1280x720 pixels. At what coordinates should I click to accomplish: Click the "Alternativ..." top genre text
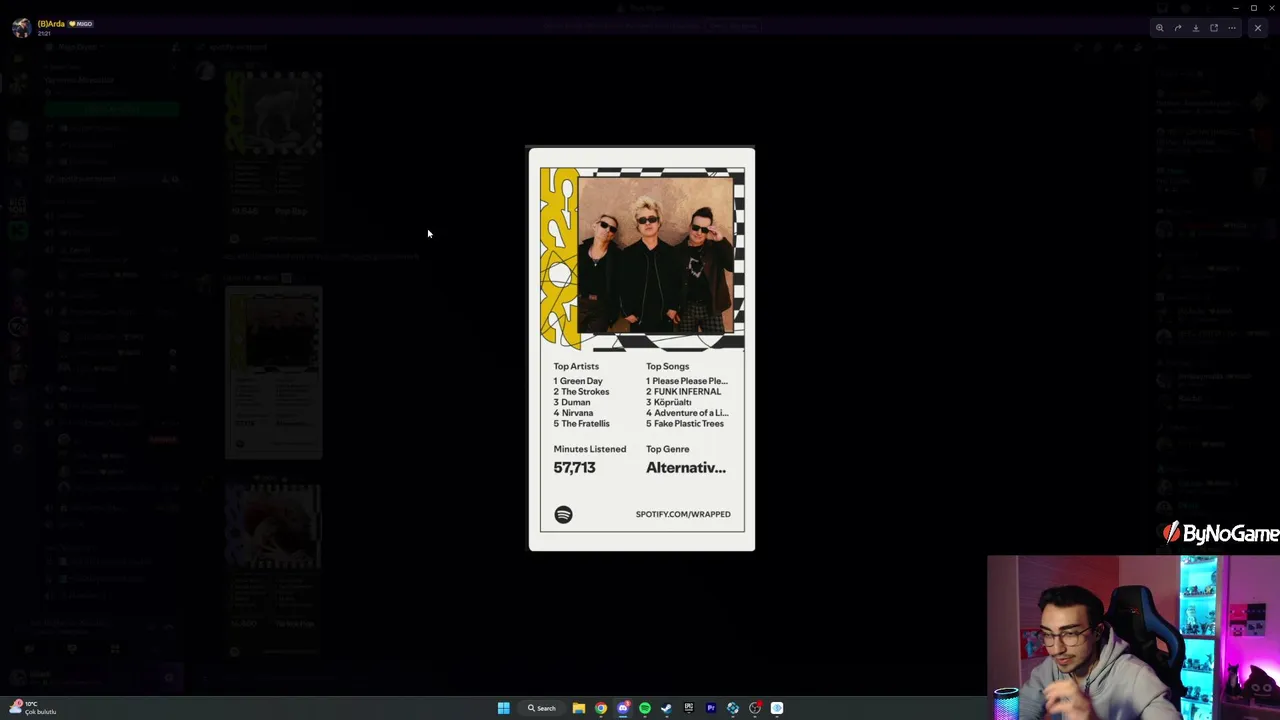686,468
